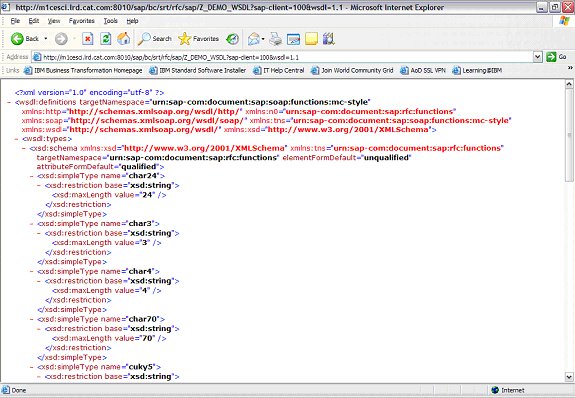This screenshot has height=398, width=575.
Task: Click the Done status page icon
Action: click(x=6, y=390)
